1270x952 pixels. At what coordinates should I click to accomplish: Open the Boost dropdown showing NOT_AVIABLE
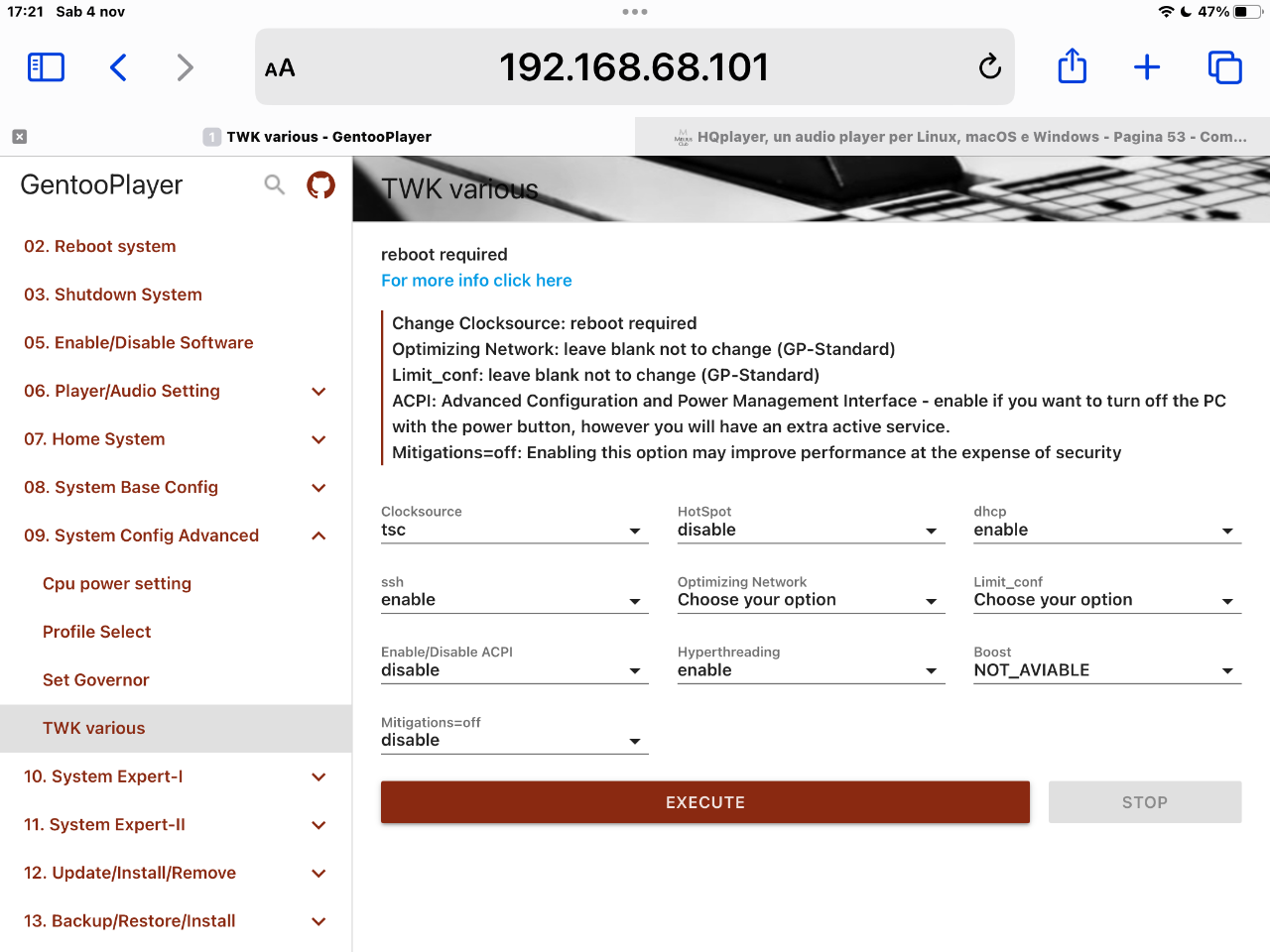click(1107, 670)
